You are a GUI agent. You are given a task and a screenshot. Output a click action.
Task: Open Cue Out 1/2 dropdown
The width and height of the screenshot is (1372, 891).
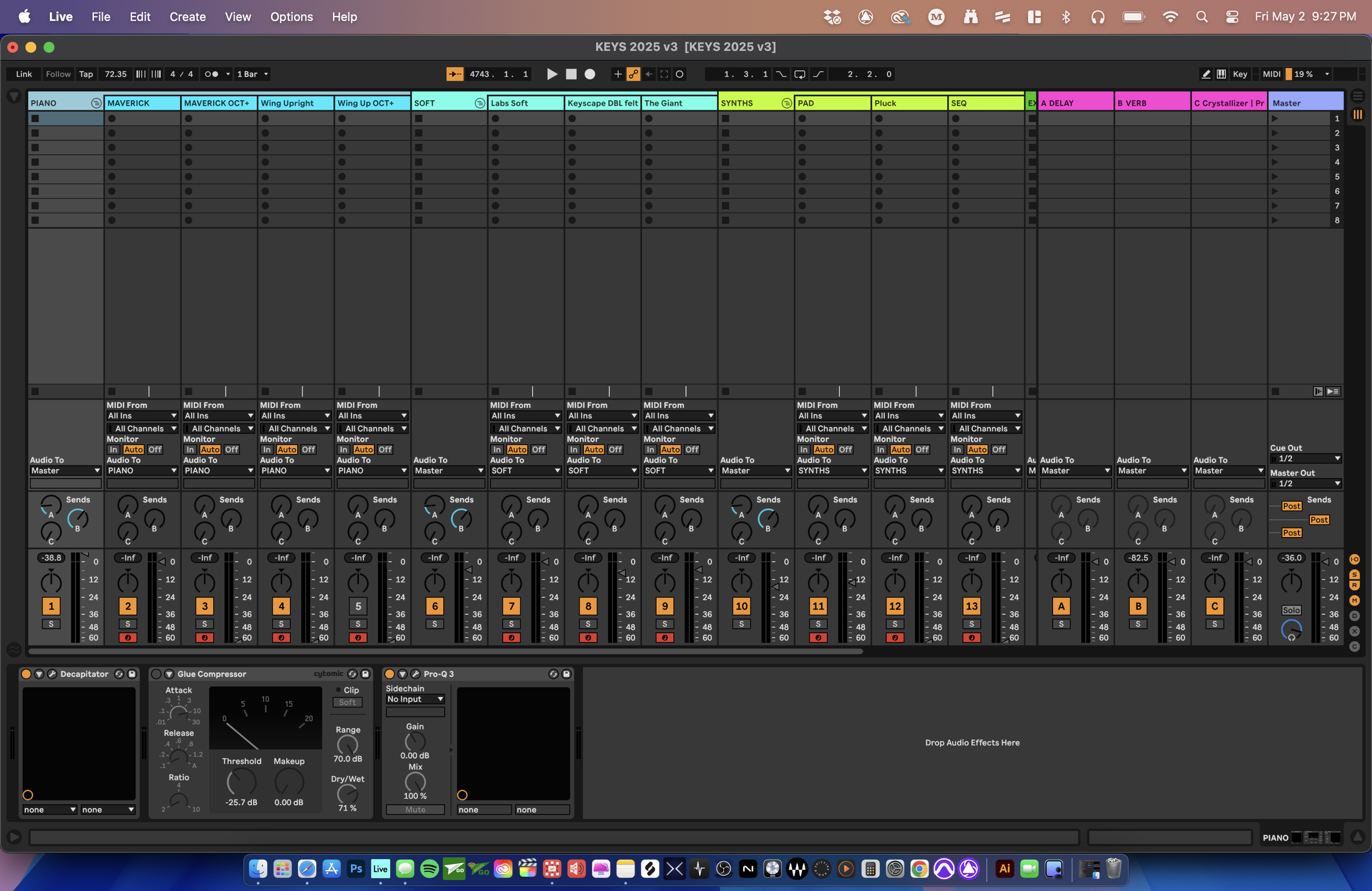coord(1306,458)
